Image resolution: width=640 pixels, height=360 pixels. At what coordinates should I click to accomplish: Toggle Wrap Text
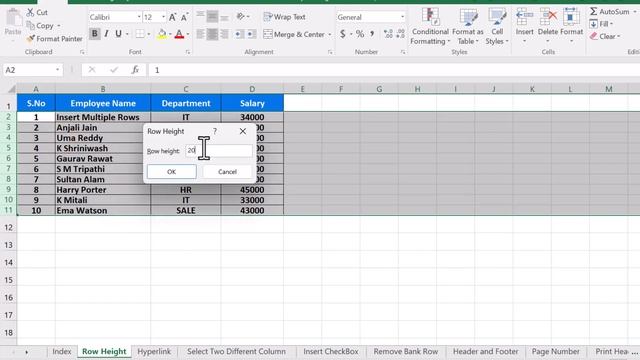click(x=284, y=17)
